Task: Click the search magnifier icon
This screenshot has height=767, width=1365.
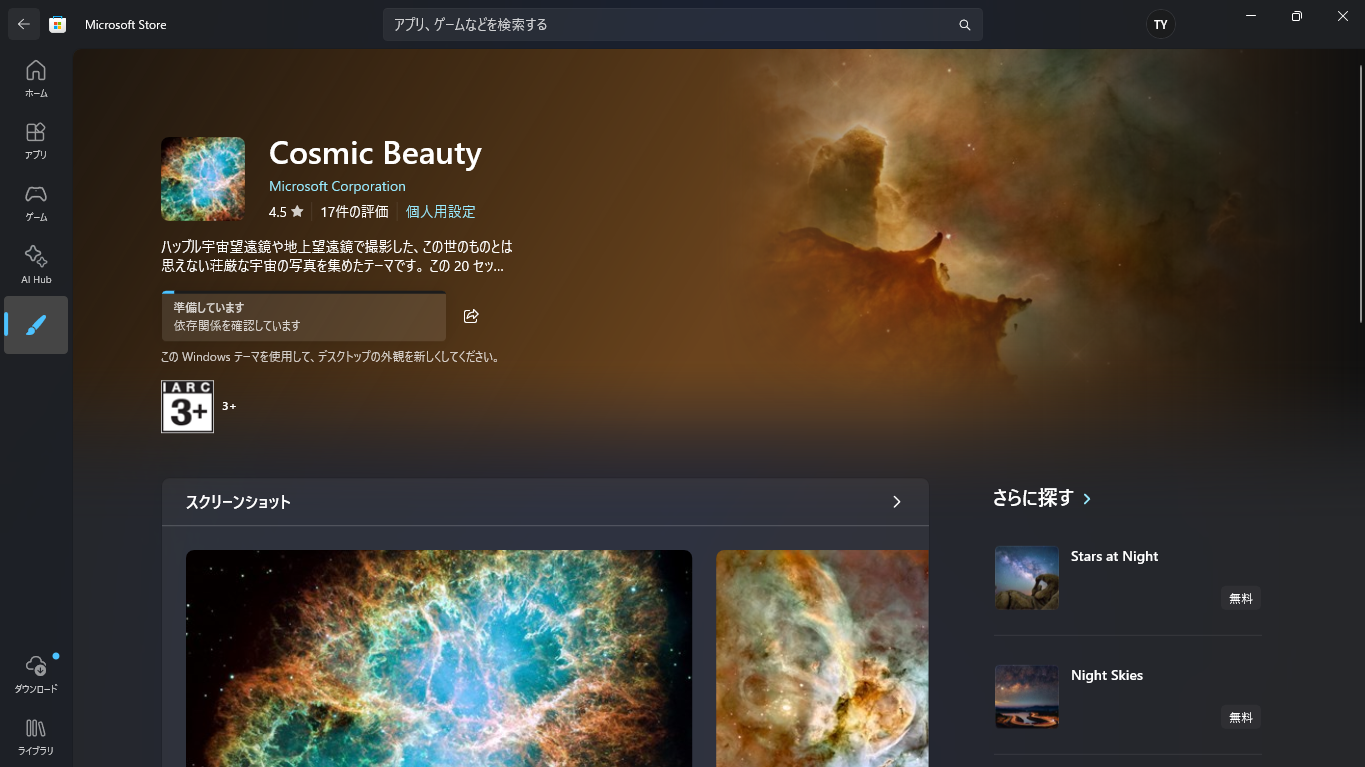Action: [965, 25]
